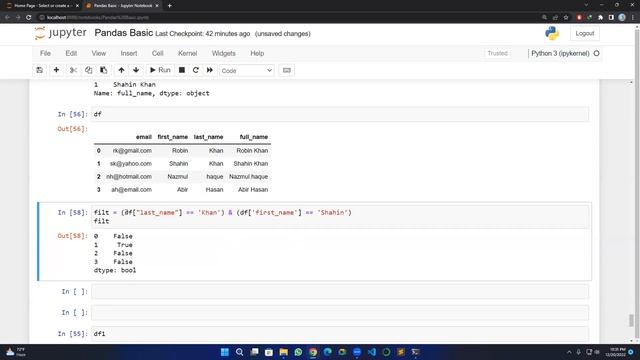The width and height of the screenshot is (640, 360).
Task: Click the full_name column header
Action: 253,137
